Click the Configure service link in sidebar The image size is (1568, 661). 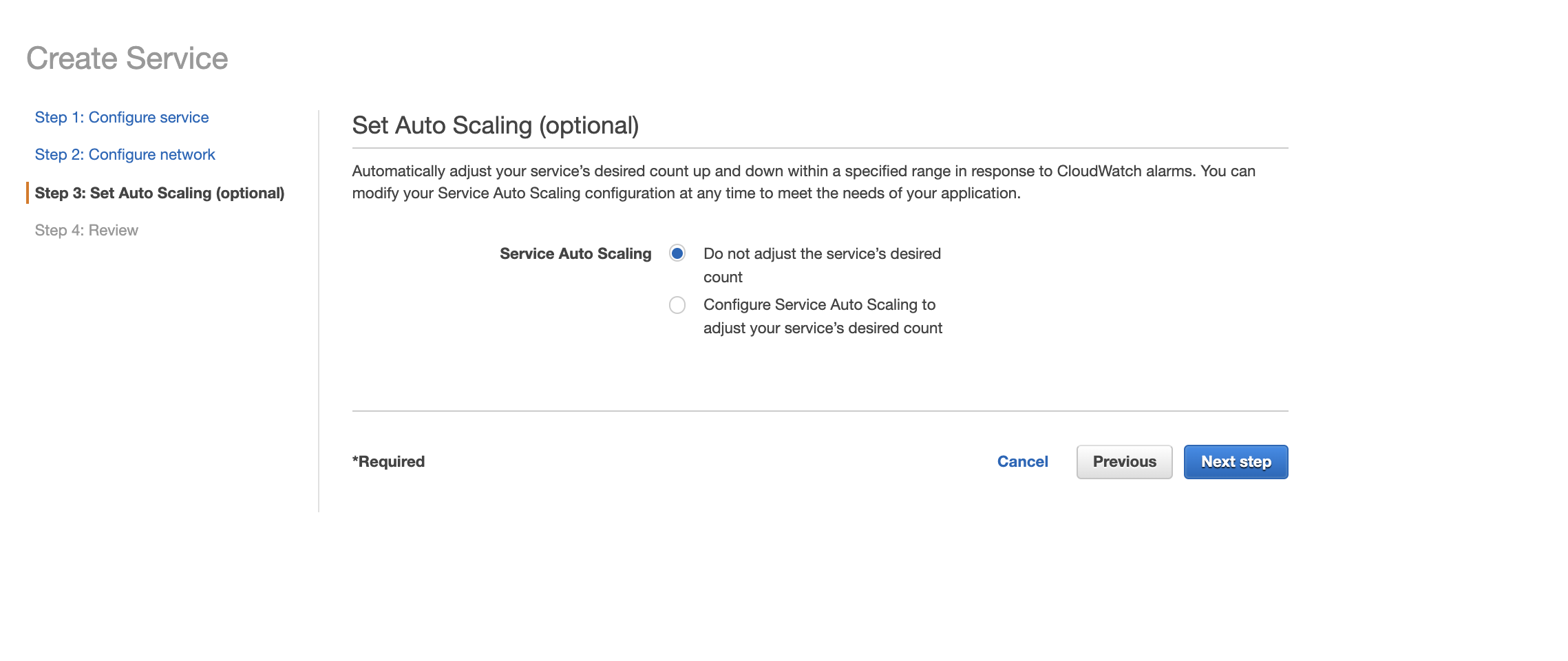121,117
